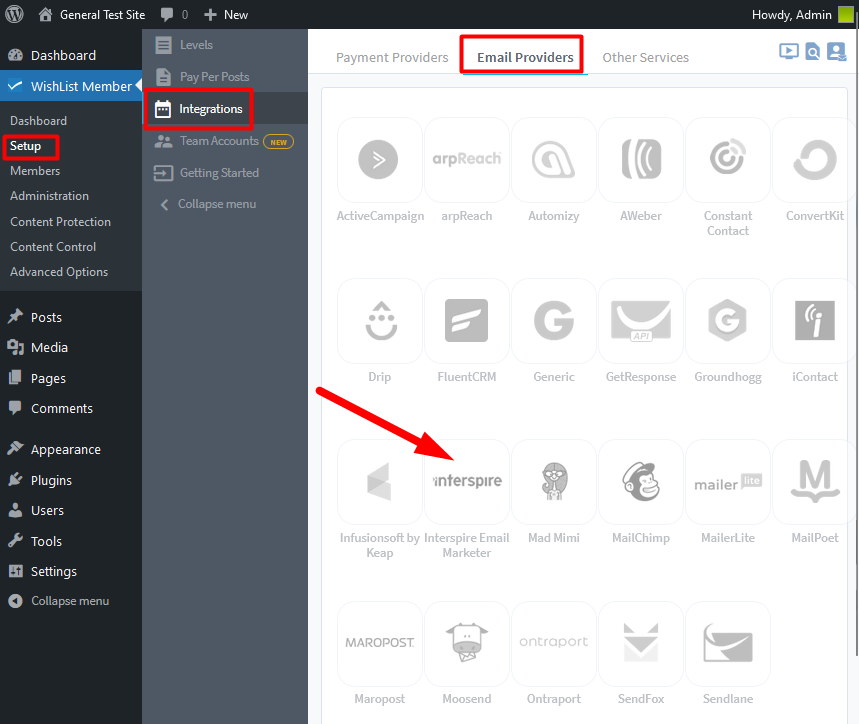Open the Maropost integration
Viewport: 859px width, 724px height.
point(380,643)
